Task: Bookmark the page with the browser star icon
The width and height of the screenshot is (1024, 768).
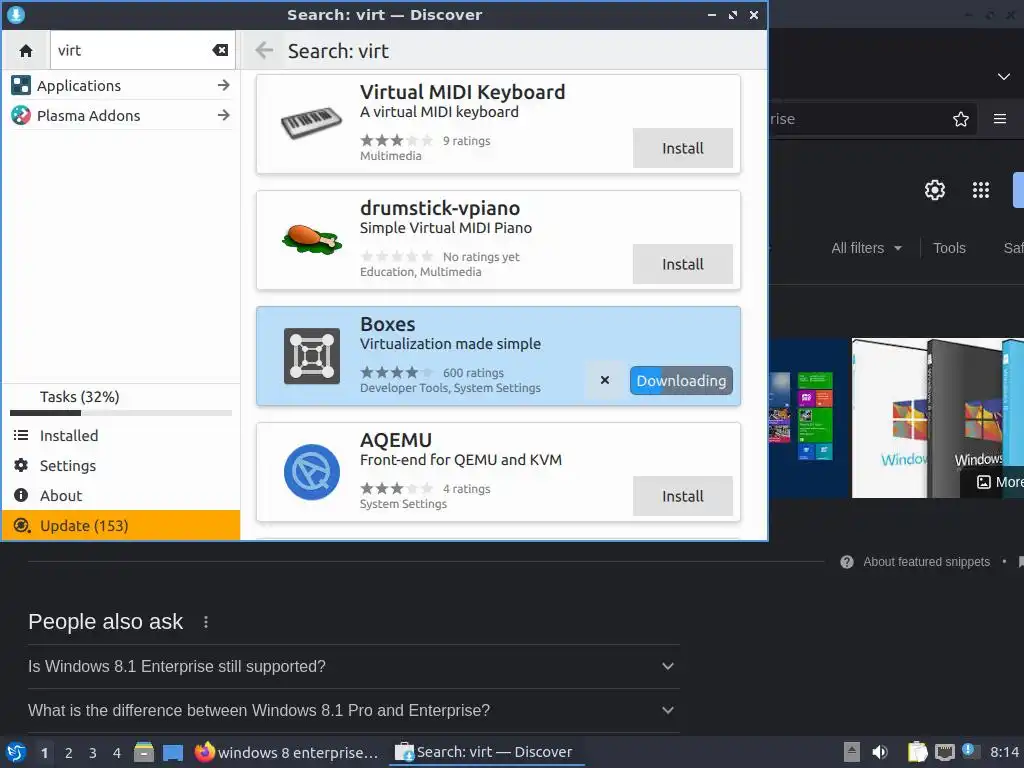Action: click(961, 119)
